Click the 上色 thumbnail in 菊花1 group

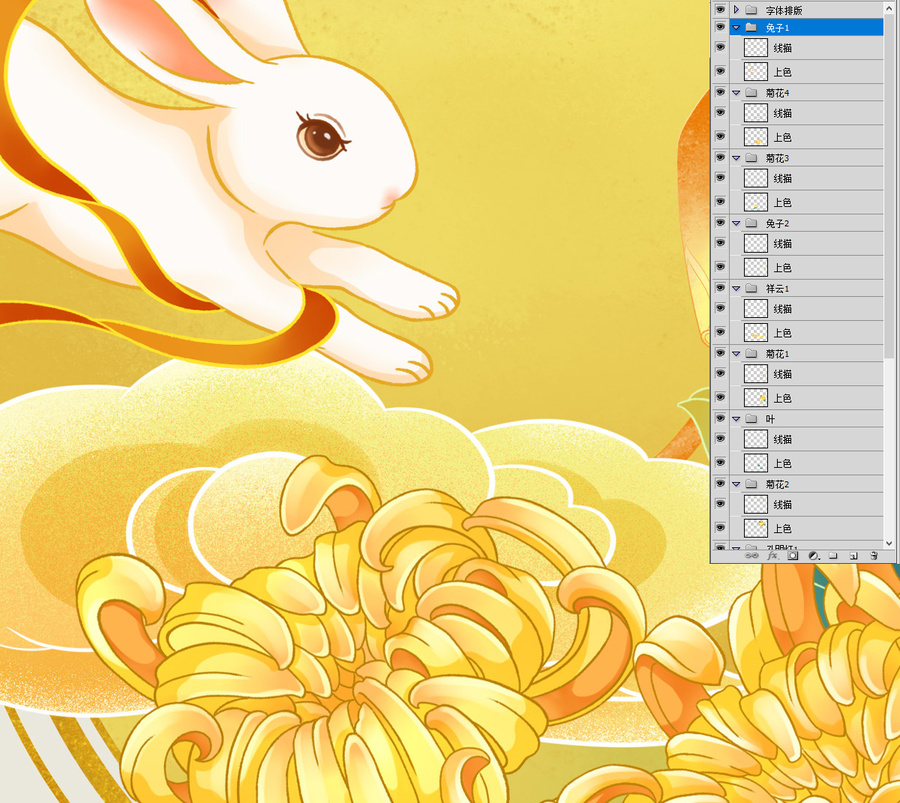click(755, 398)
